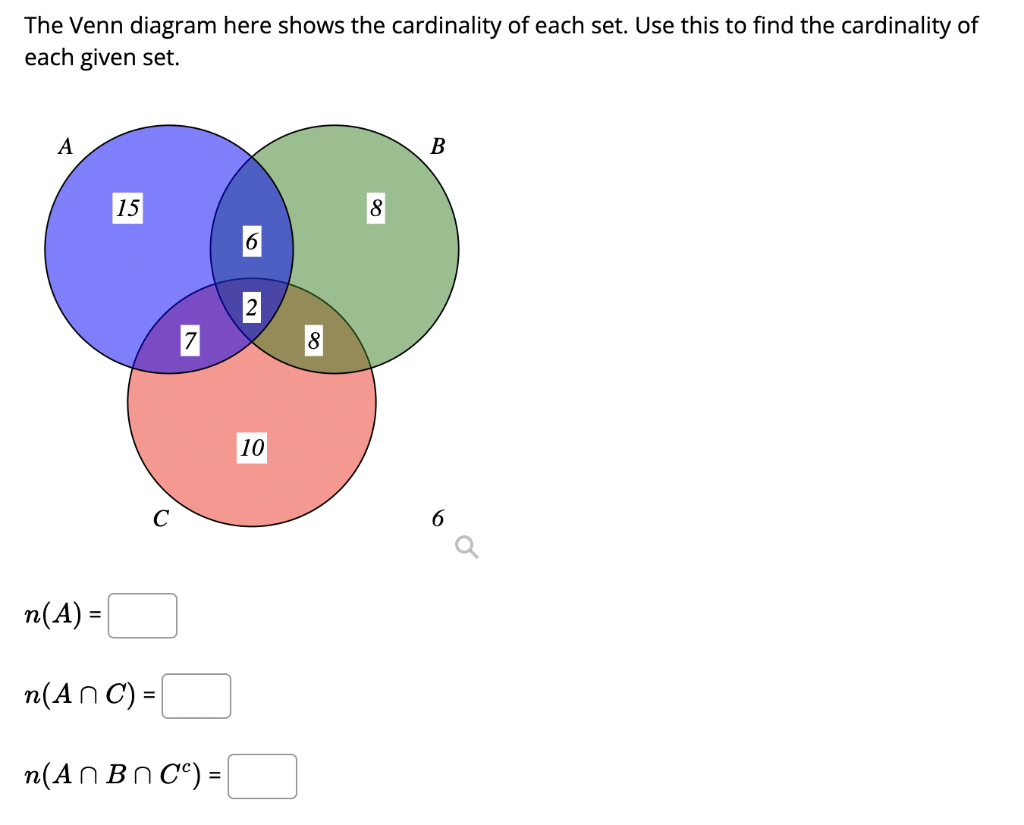The height and width of the screenshot is (825, 1024).
Task: Click the number 2 at the center intersection
Action: [250, 307]
